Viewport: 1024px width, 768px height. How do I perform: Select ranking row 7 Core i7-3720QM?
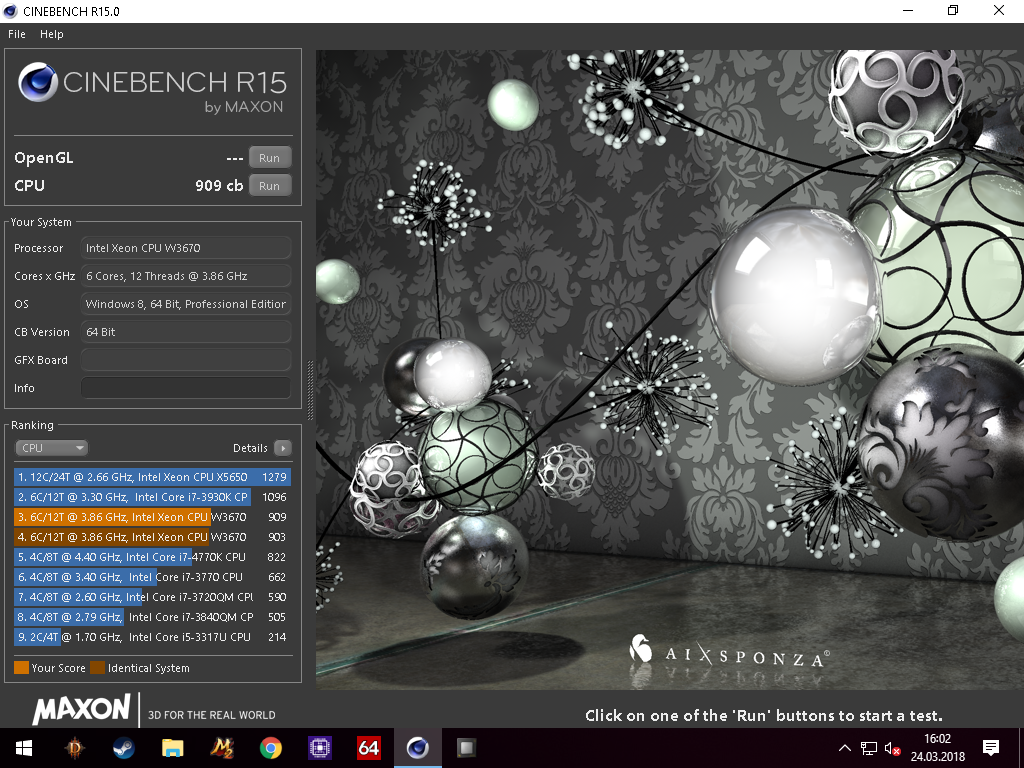152,597
